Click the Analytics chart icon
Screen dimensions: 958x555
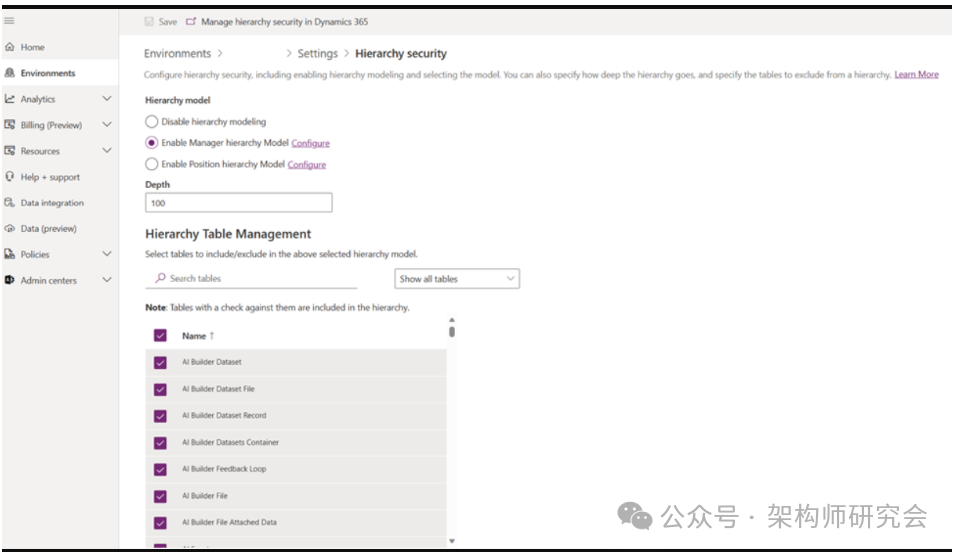(x=9, y=98)
